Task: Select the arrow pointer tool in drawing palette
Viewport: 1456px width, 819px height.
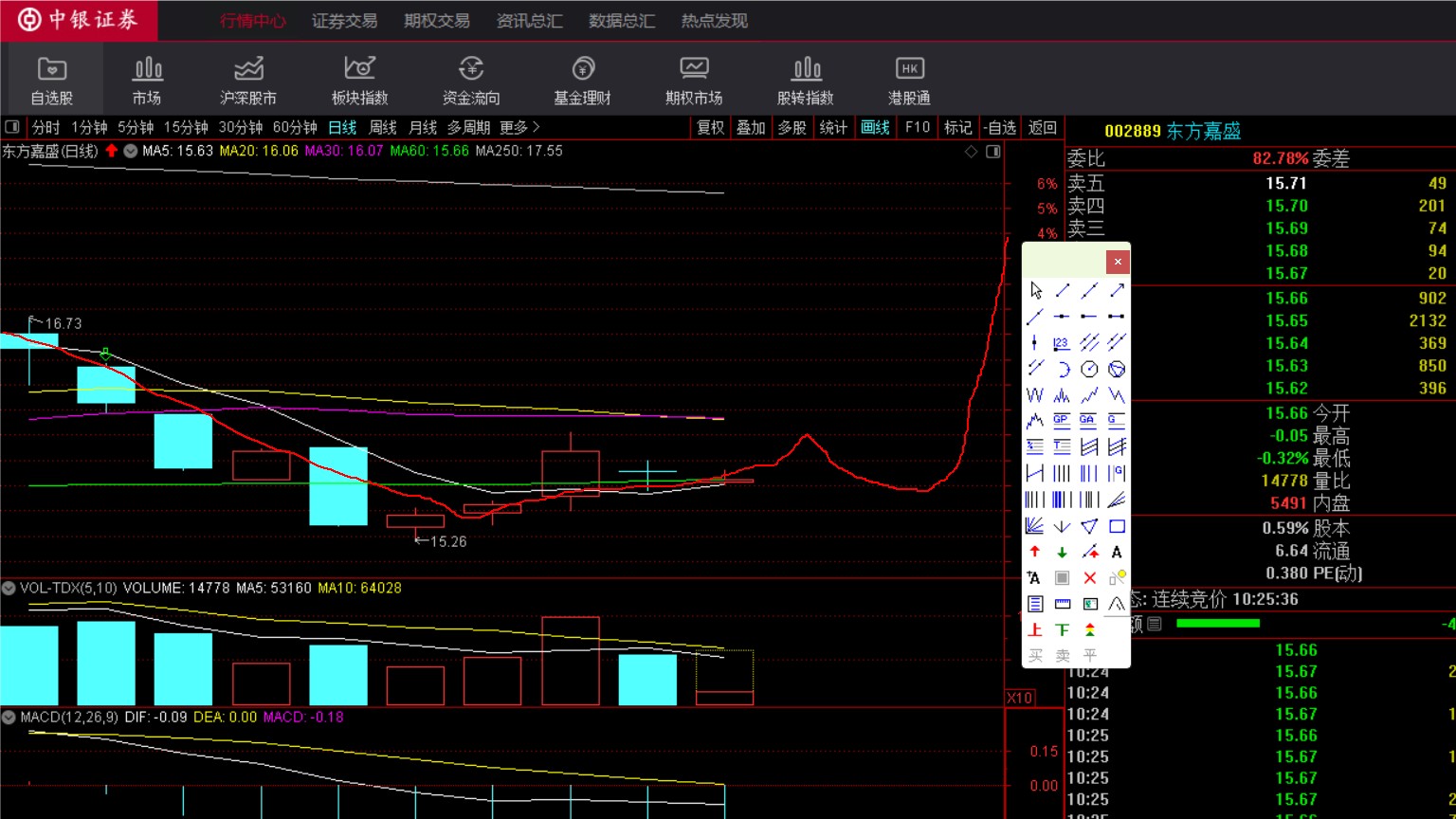Action: pyautogui.click(x=1035, y=290)
